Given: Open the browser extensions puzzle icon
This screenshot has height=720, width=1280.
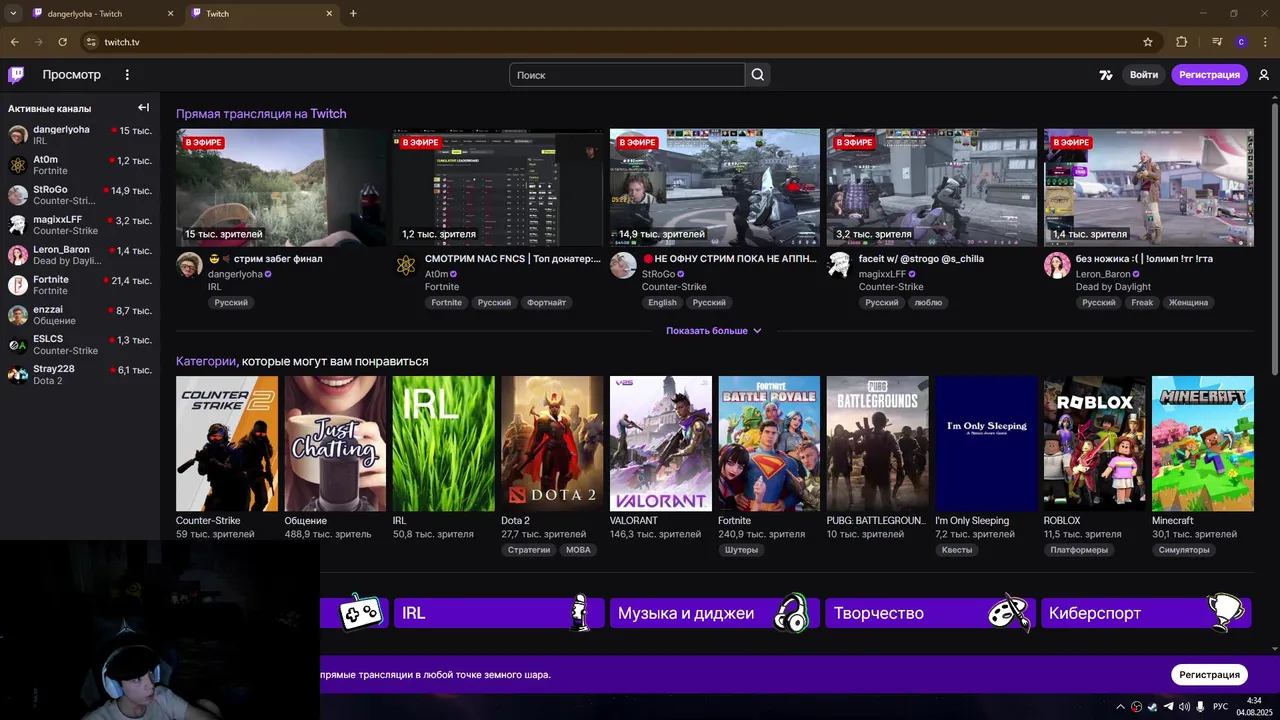Looking at the screenshot, I should click(x=1182, y=42).
